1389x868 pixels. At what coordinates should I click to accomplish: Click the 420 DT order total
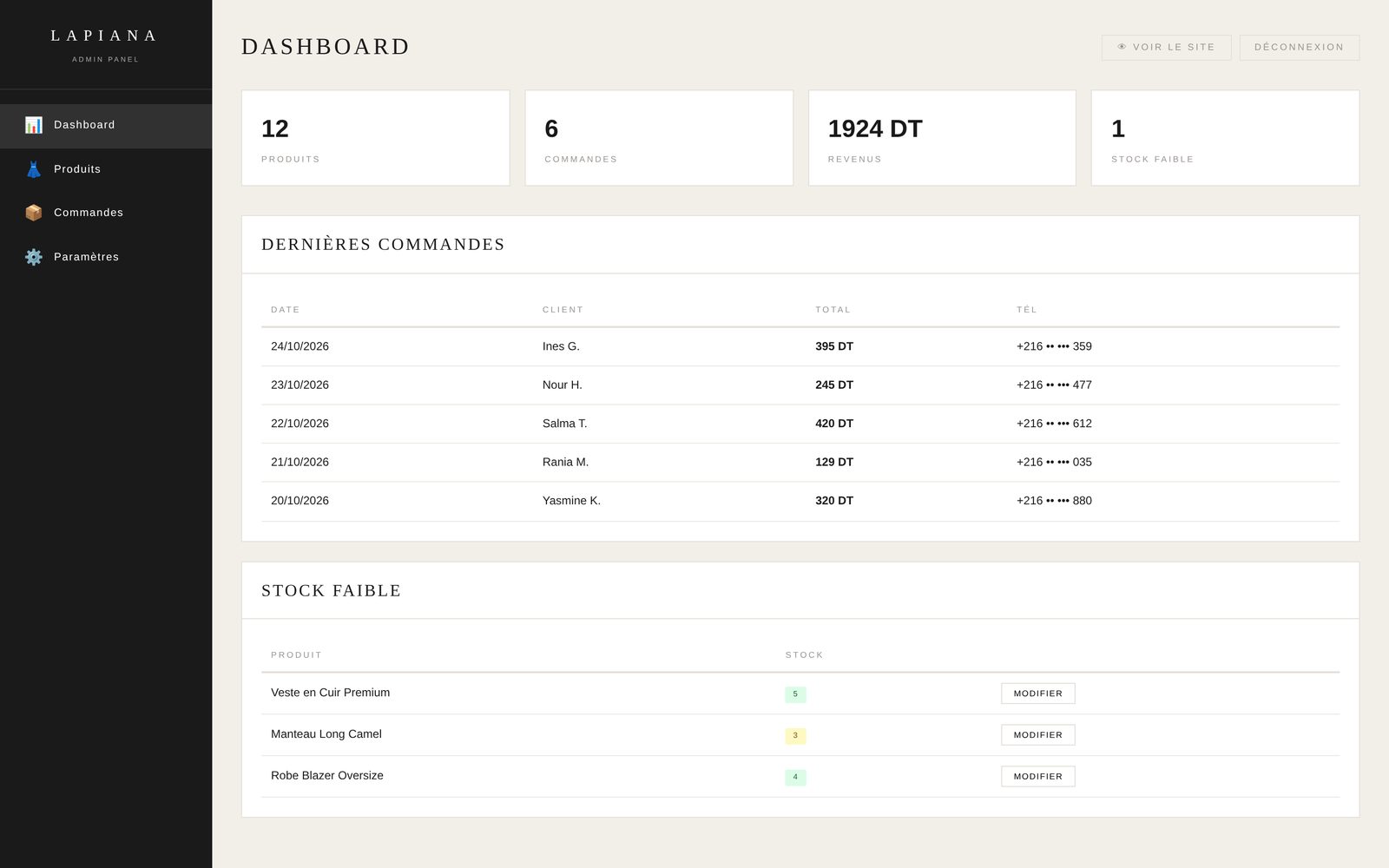tap(834, 424)
